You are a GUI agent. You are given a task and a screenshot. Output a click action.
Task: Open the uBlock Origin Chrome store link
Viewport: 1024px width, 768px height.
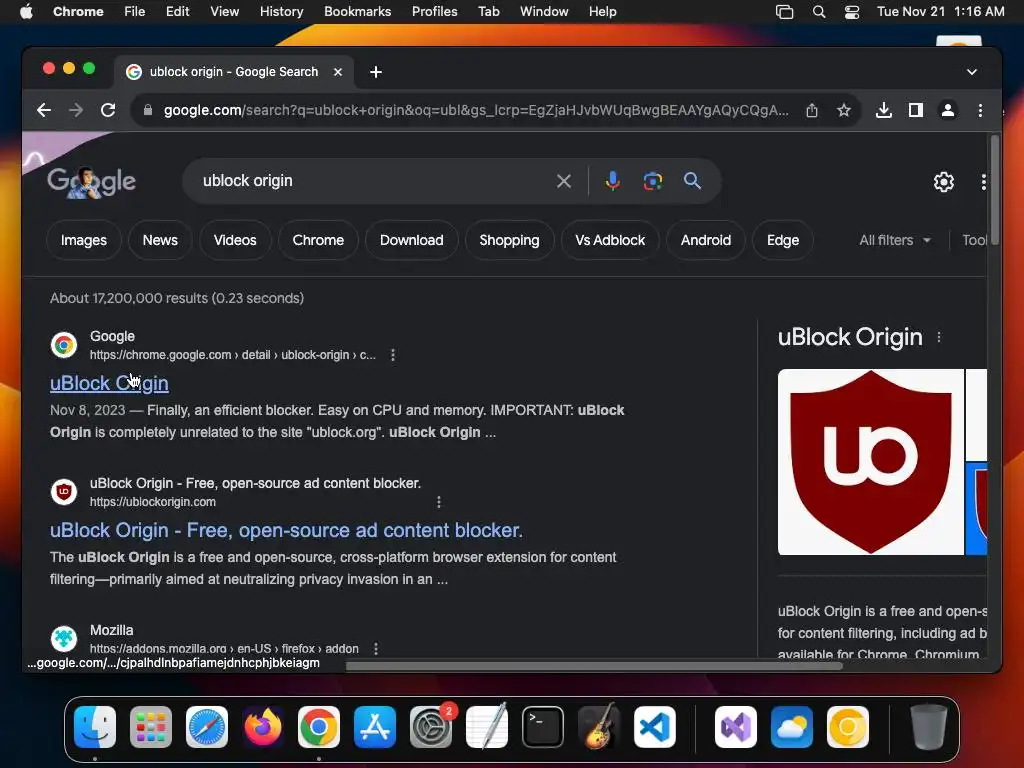(x=109, y=383)
